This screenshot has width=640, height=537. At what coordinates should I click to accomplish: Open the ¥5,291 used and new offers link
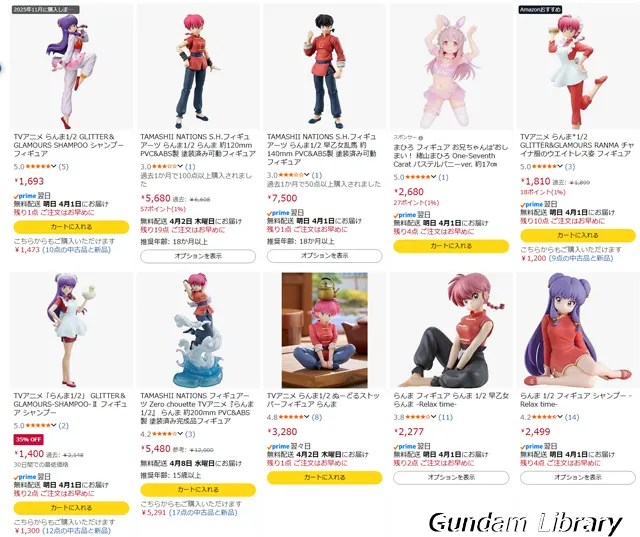pyautogui.click(x=189, y=513)
